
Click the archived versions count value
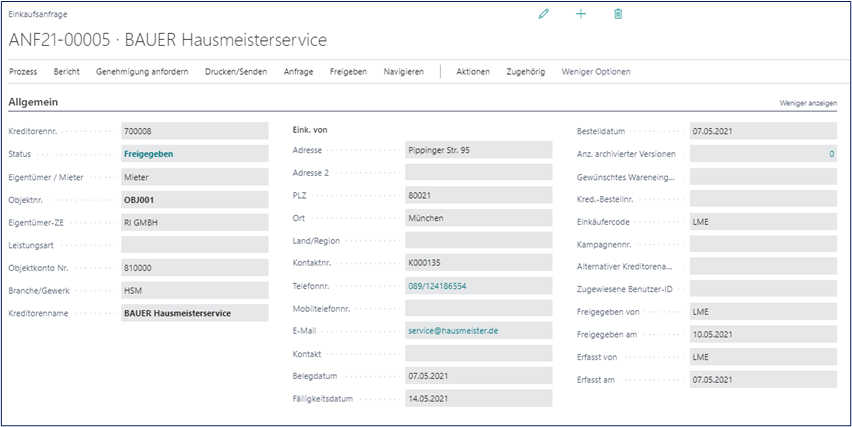[830, 154]
